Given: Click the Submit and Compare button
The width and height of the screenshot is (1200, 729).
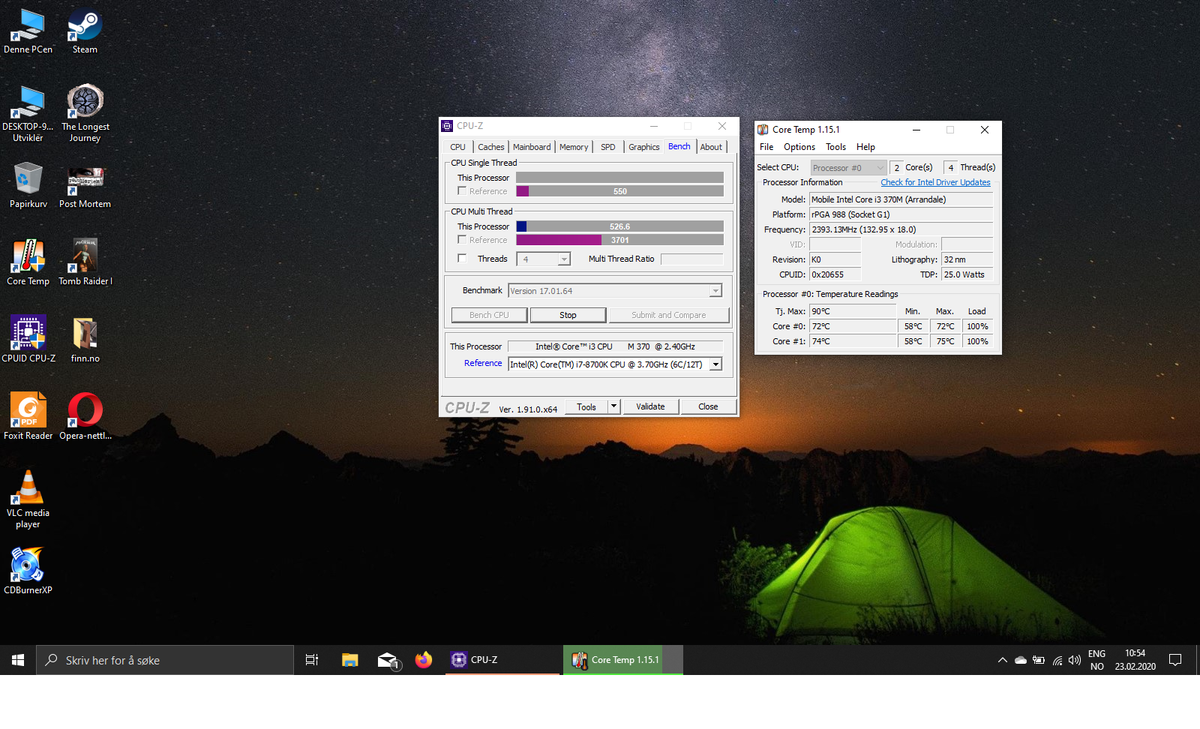Looking at the screenshot, I should point(669,315).
